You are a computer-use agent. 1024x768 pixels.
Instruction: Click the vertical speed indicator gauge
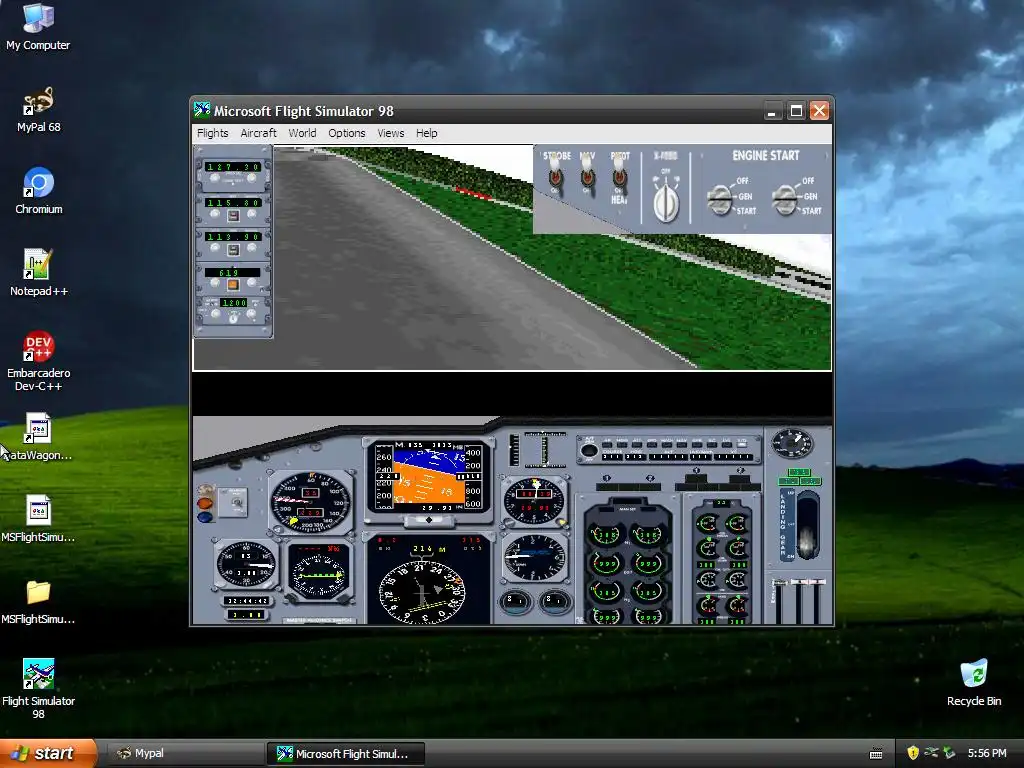534,557
